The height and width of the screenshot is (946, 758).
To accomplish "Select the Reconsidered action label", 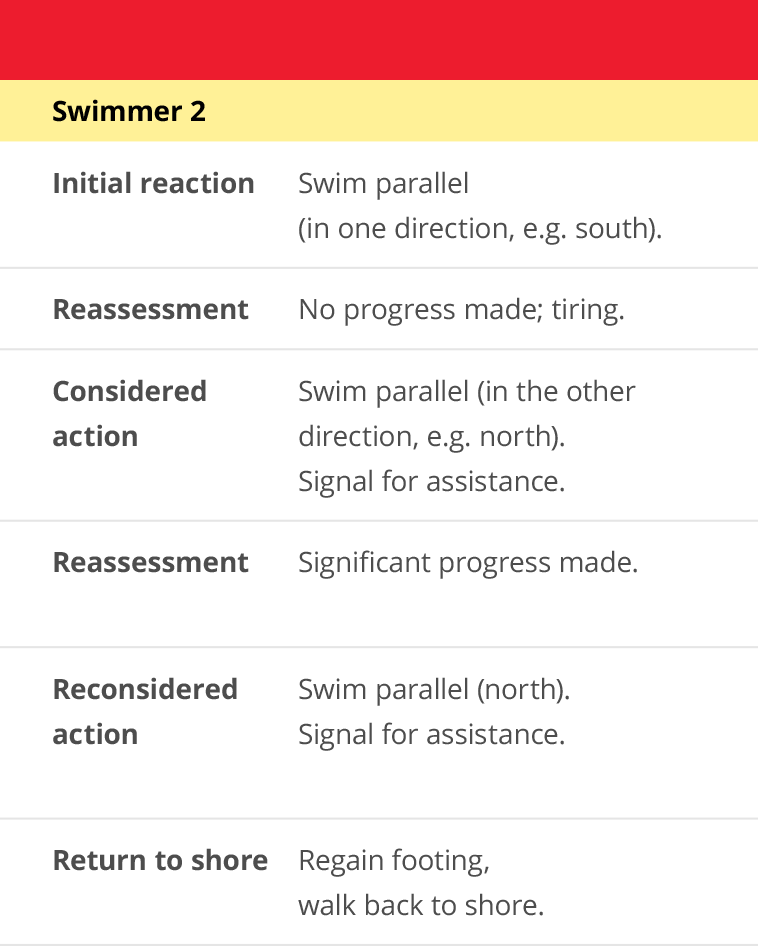I will coord(145,712).
